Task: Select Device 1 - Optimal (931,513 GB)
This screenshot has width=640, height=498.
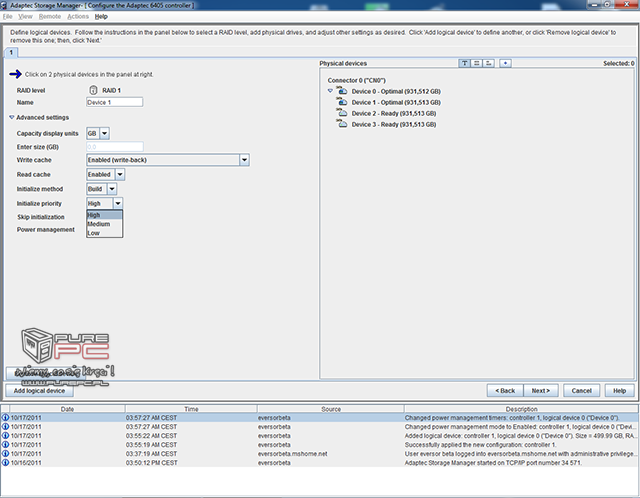Action: pos(396,102)
